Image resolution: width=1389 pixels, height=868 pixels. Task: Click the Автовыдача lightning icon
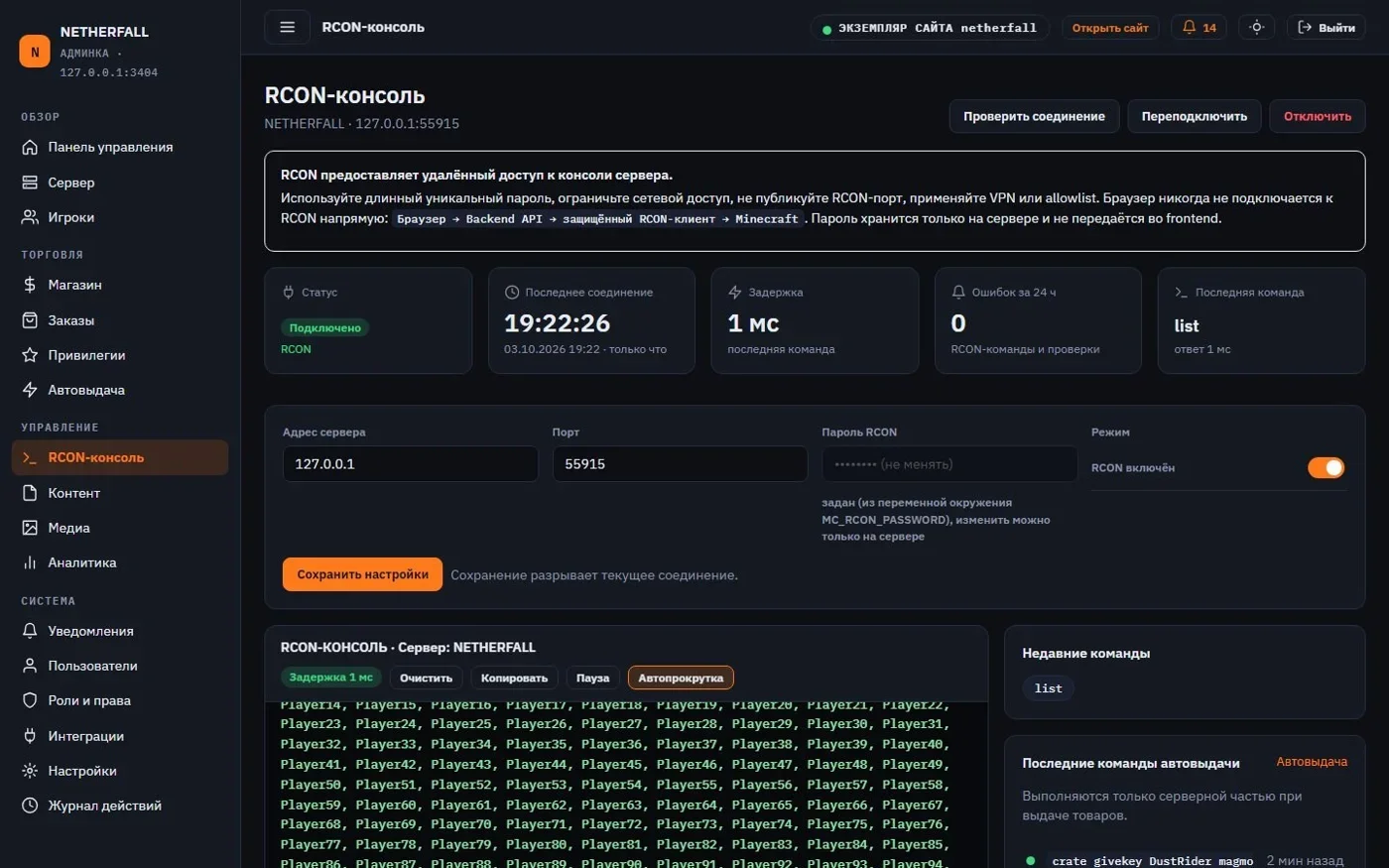click(30, 390)
